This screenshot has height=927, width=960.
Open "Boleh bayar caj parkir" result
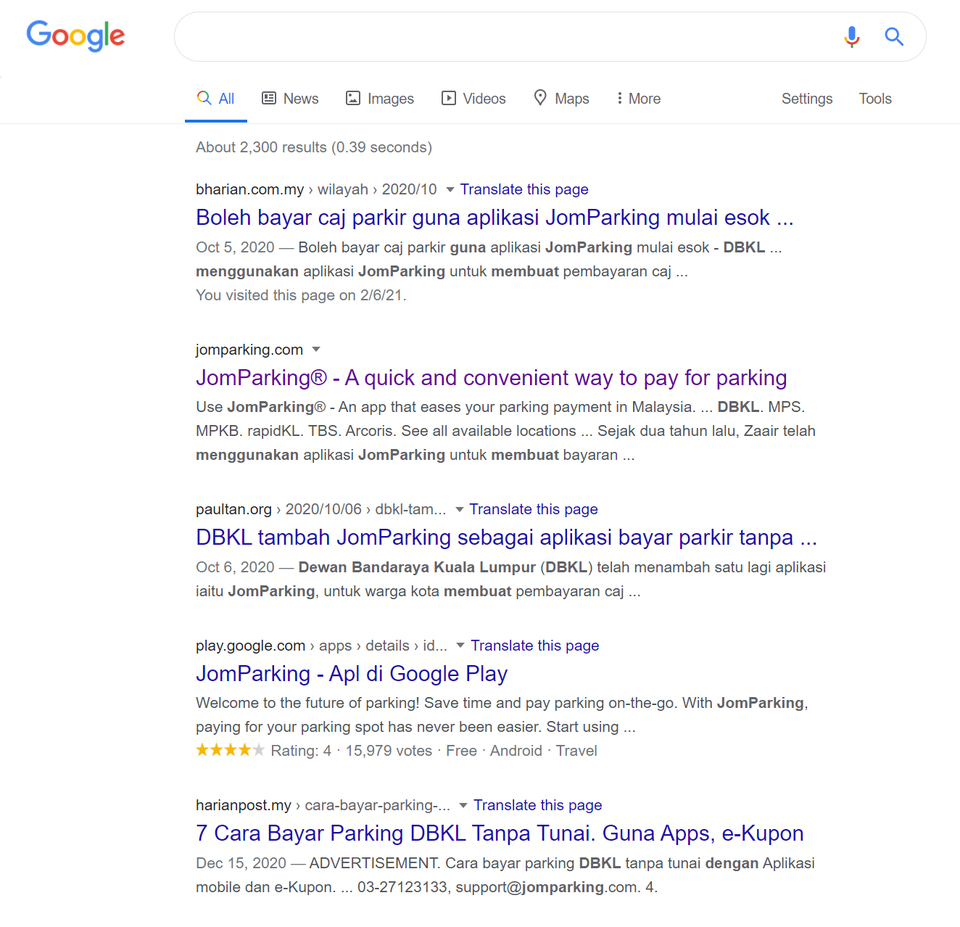pyautogui.click(x=494, y=218)
